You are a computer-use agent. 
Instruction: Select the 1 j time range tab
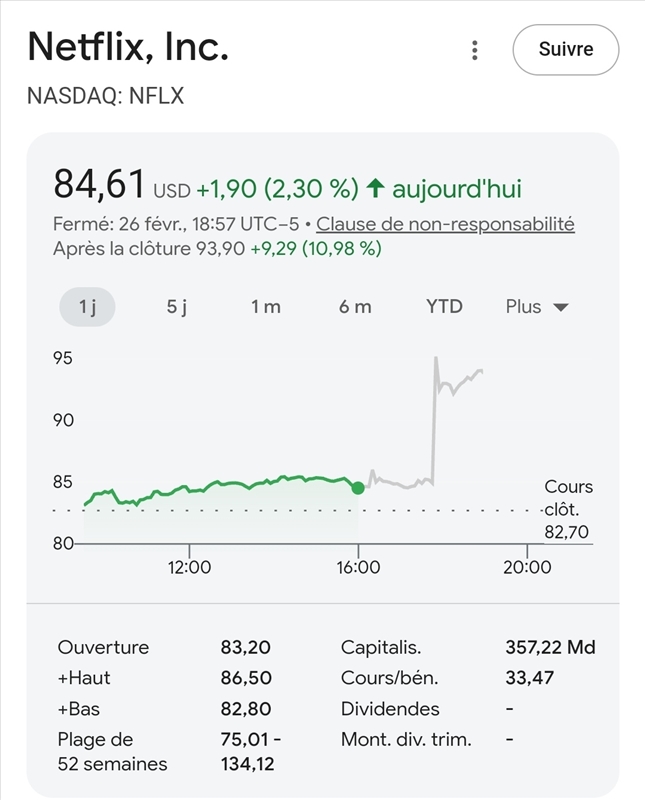pyautogui.click(x=87, y=307)
